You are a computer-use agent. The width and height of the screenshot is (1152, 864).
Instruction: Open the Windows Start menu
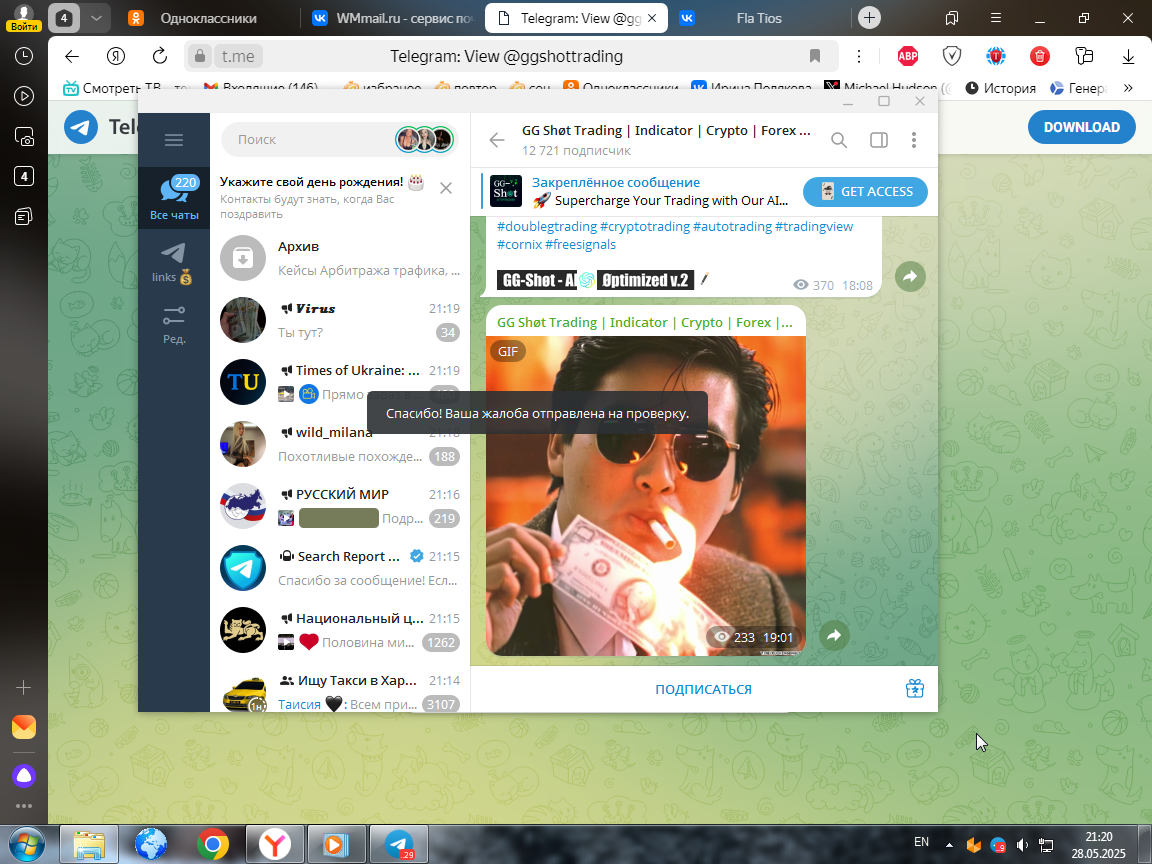pyautogui.click(x=26, y=844)
